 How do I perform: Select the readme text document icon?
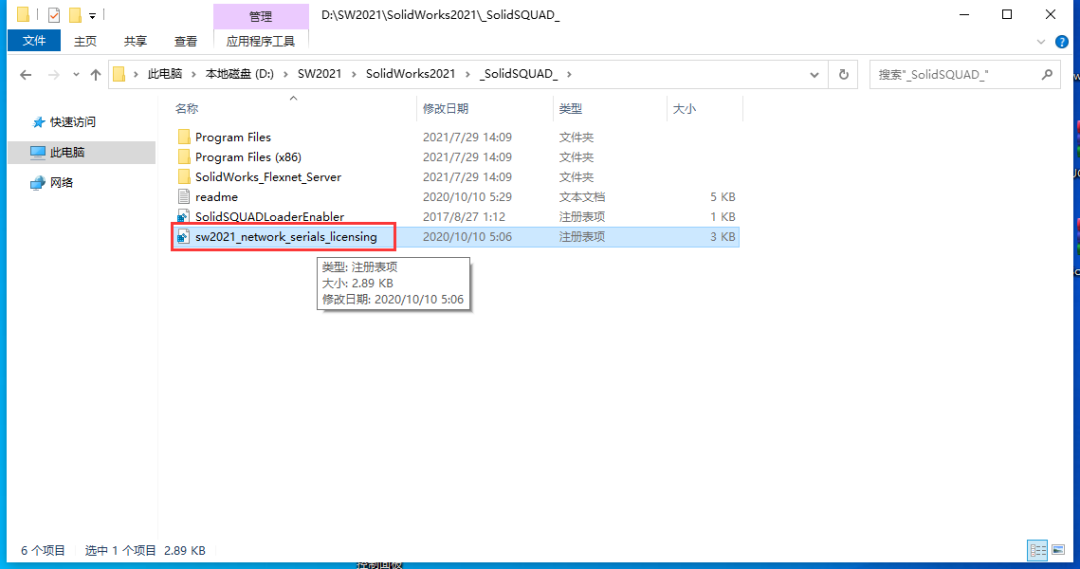(x=183, y=196)
